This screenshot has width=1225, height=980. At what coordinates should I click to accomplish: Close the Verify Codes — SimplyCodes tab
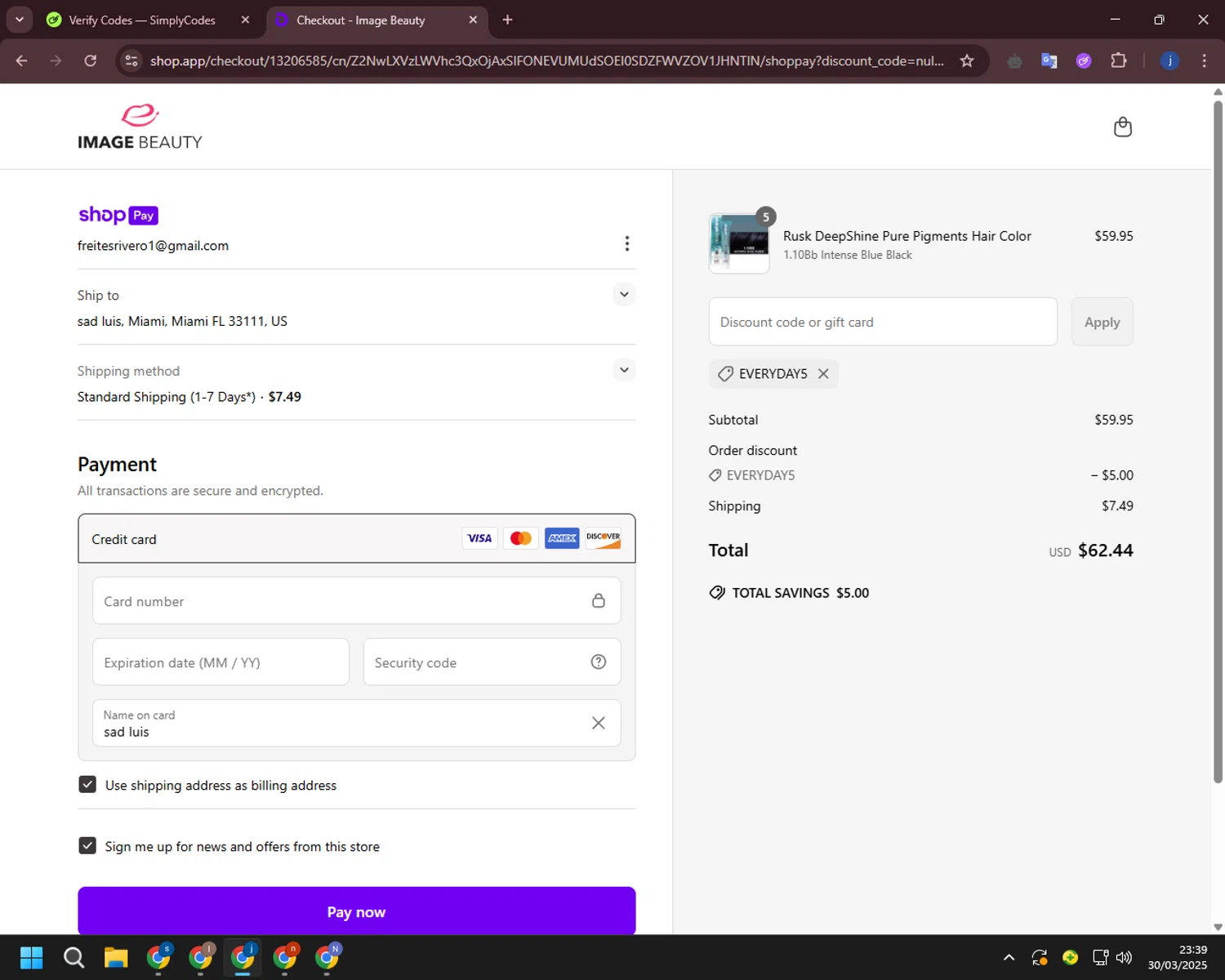point(245,20)
